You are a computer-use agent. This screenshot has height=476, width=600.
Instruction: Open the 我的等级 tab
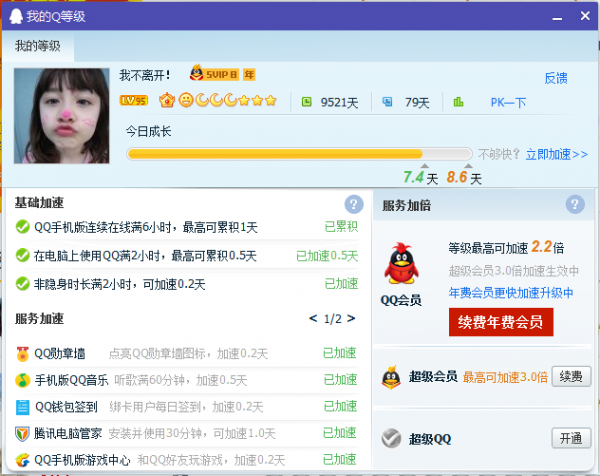38,46
